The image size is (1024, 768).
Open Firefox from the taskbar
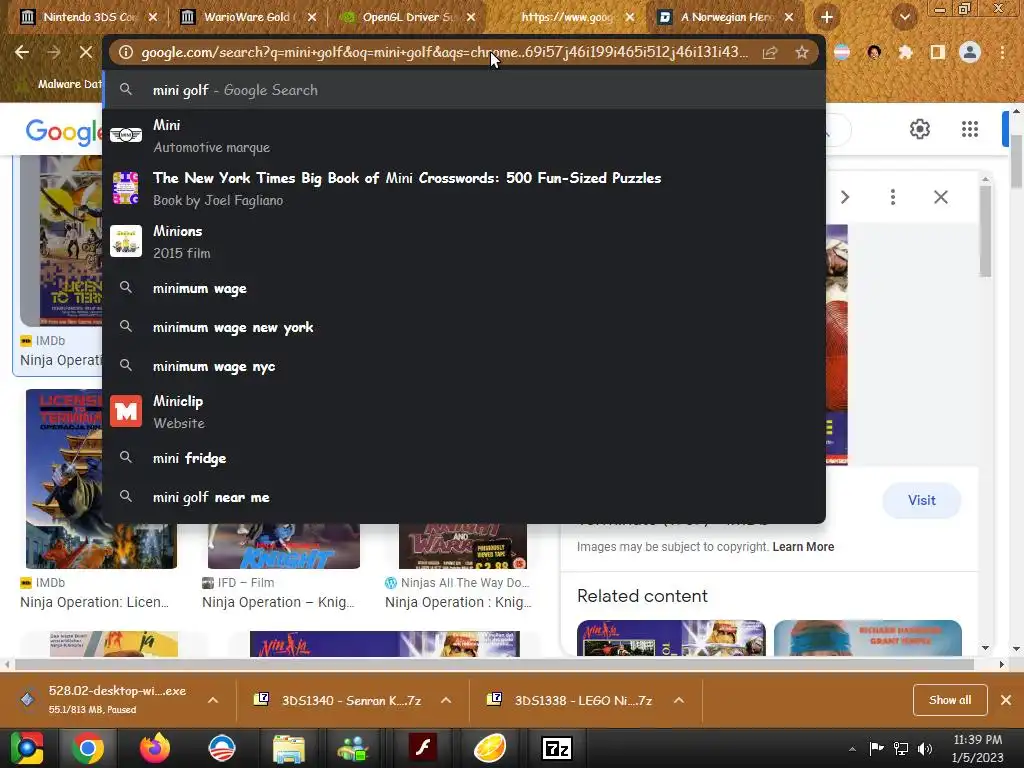(155, 748)
